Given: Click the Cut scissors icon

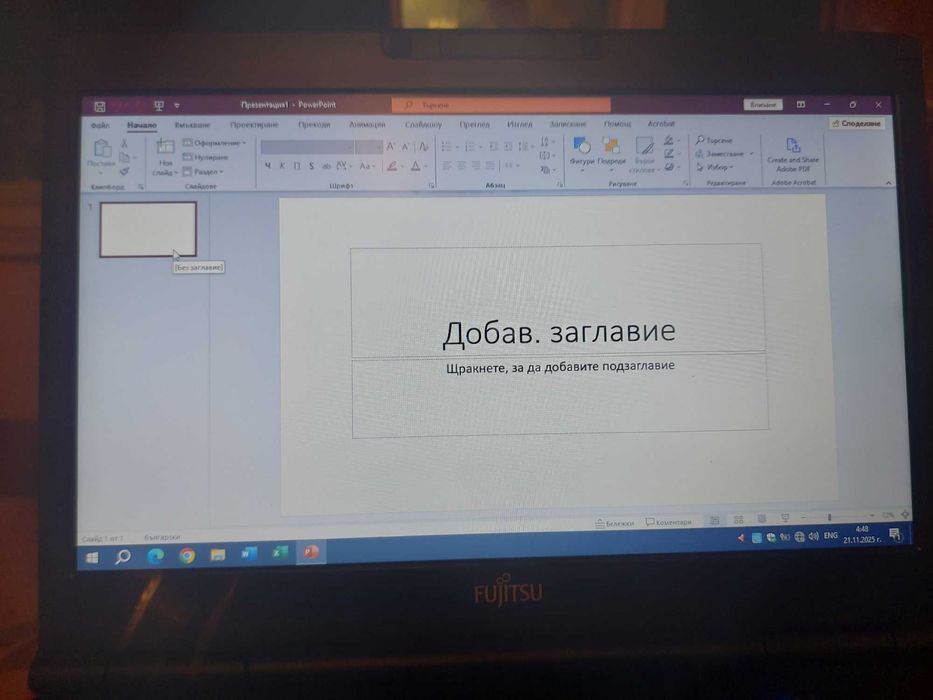Looking at the screenshot, I should click(124, 143).
